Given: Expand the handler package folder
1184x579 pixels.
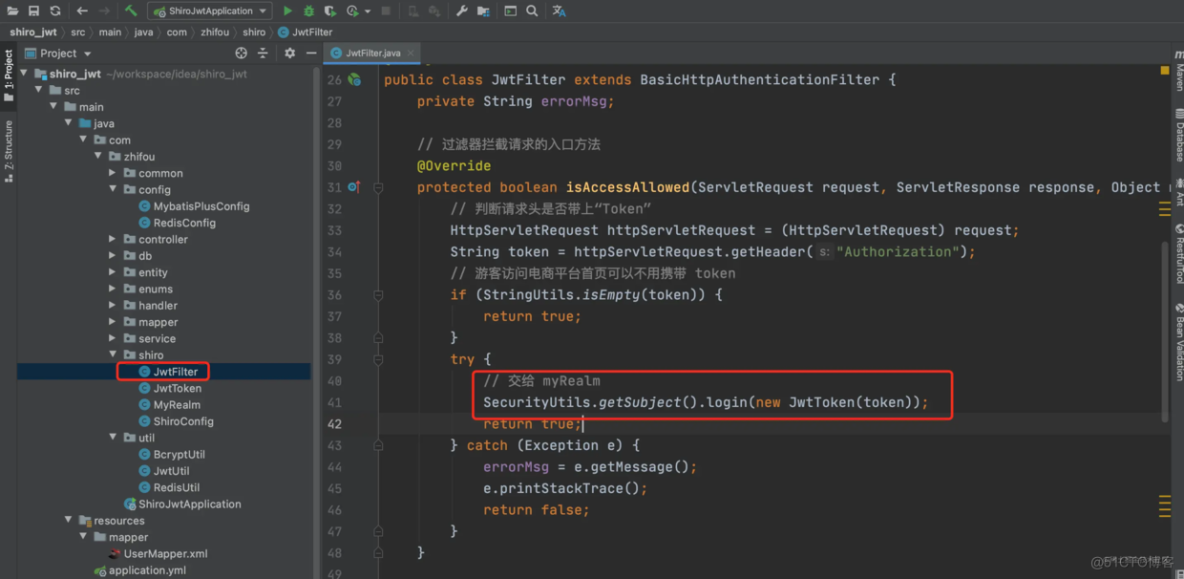Looking at the screenshot, I should click(112, 305).
